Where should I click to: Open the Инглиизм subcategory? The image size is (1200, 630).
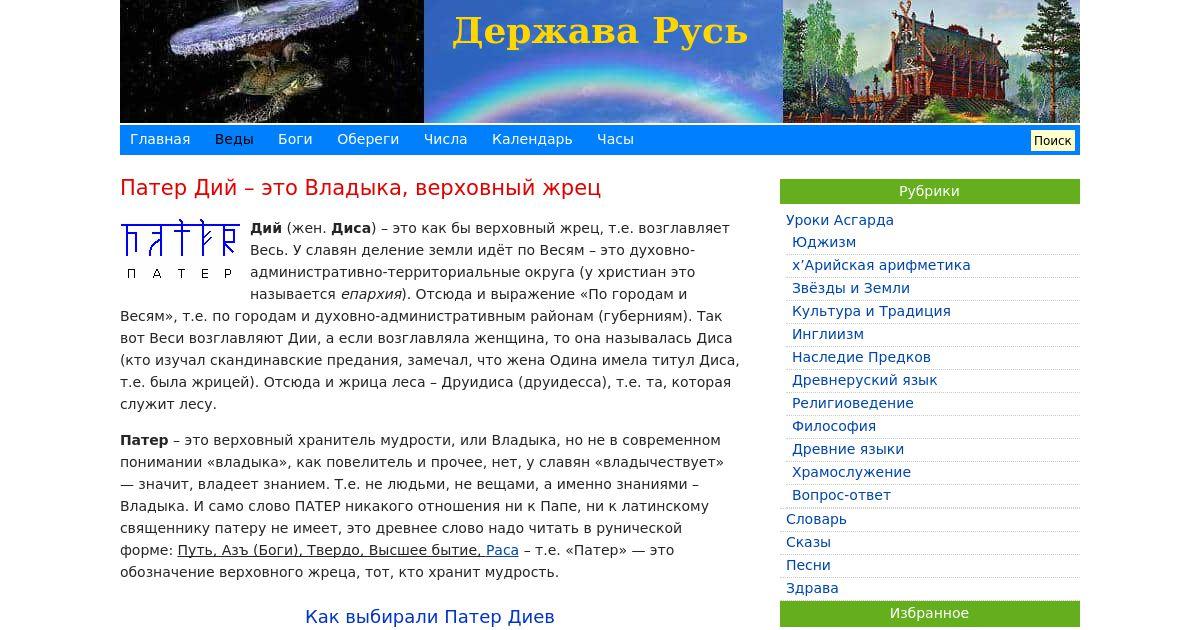[828, 334]
